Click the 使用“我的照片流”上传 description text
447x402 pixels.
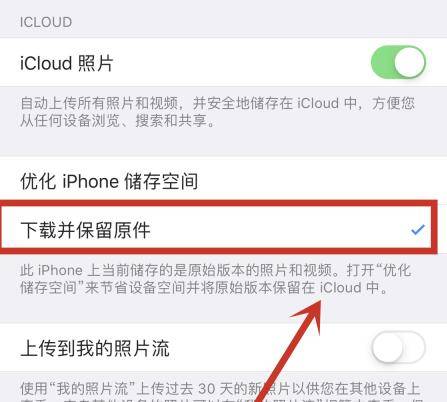point(220,393)
